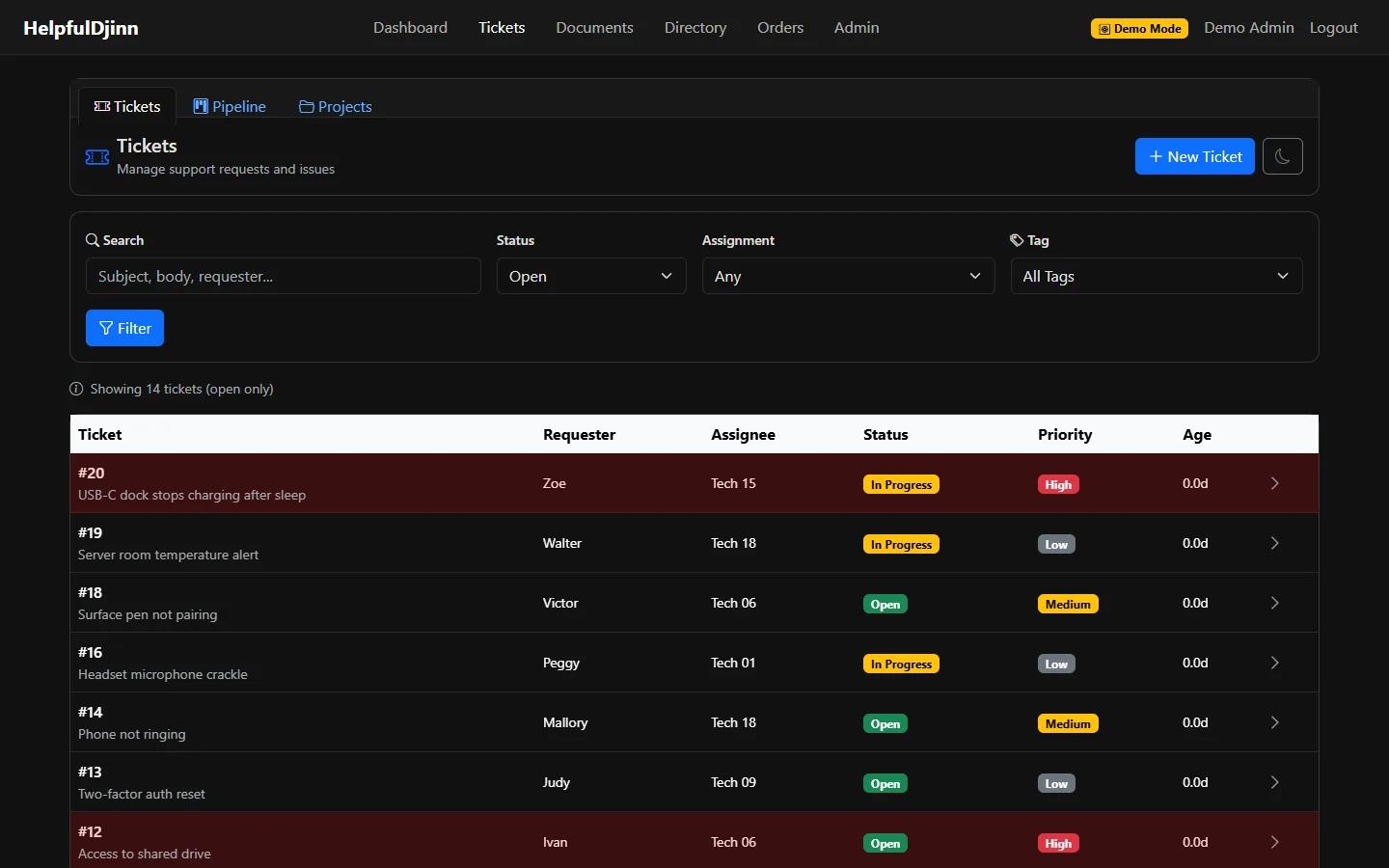Open ticket 'Two-factor auth reset'

click(142, 794)
